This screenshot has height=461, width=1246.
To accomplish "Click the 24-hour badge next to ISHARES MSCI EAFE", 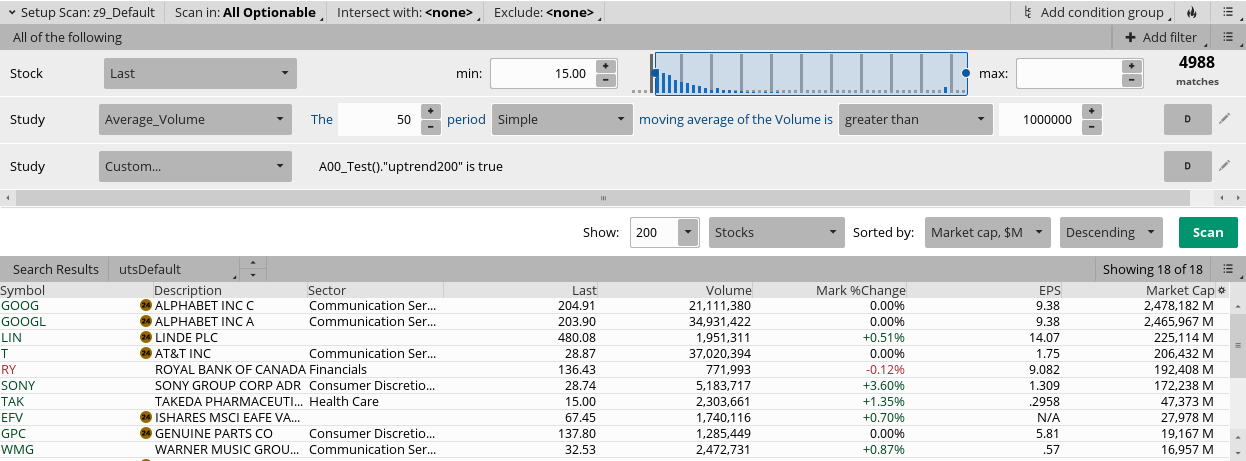I will (146, 417).
